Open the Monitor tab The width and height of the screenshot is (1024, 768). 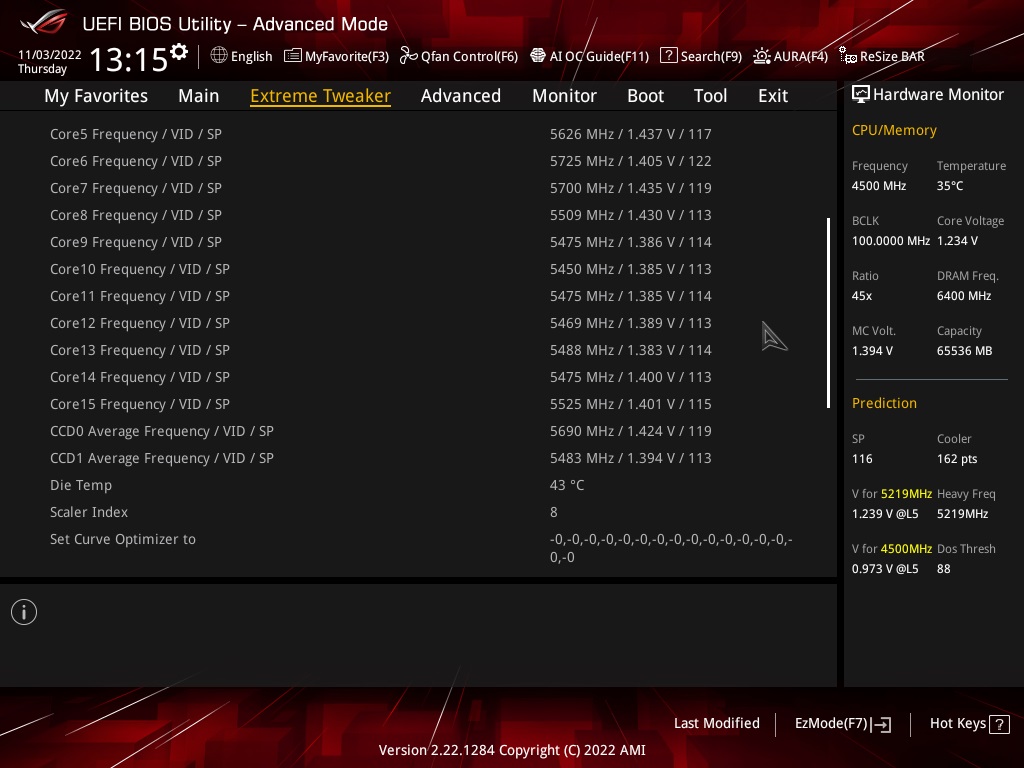click(564, 96)
